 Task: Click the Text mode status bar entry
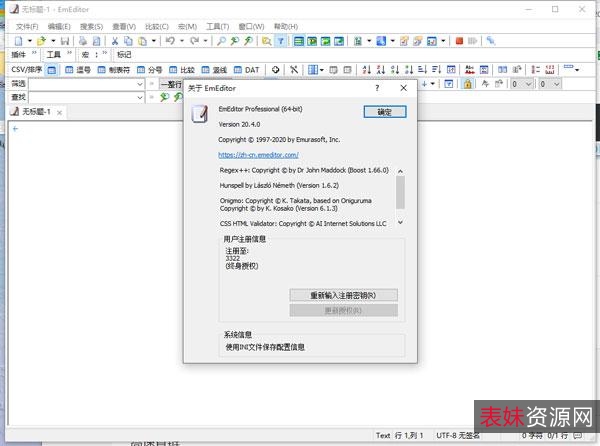coord(383,435)
